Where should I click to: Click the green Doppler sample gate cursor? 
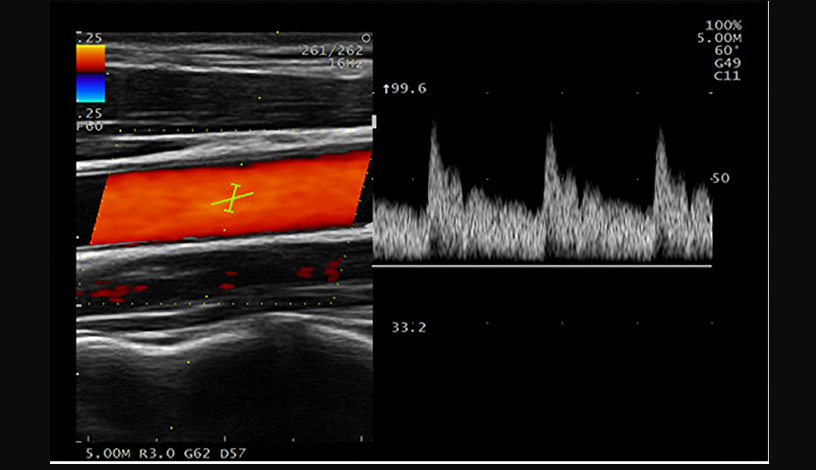click(x=232, y=198)
